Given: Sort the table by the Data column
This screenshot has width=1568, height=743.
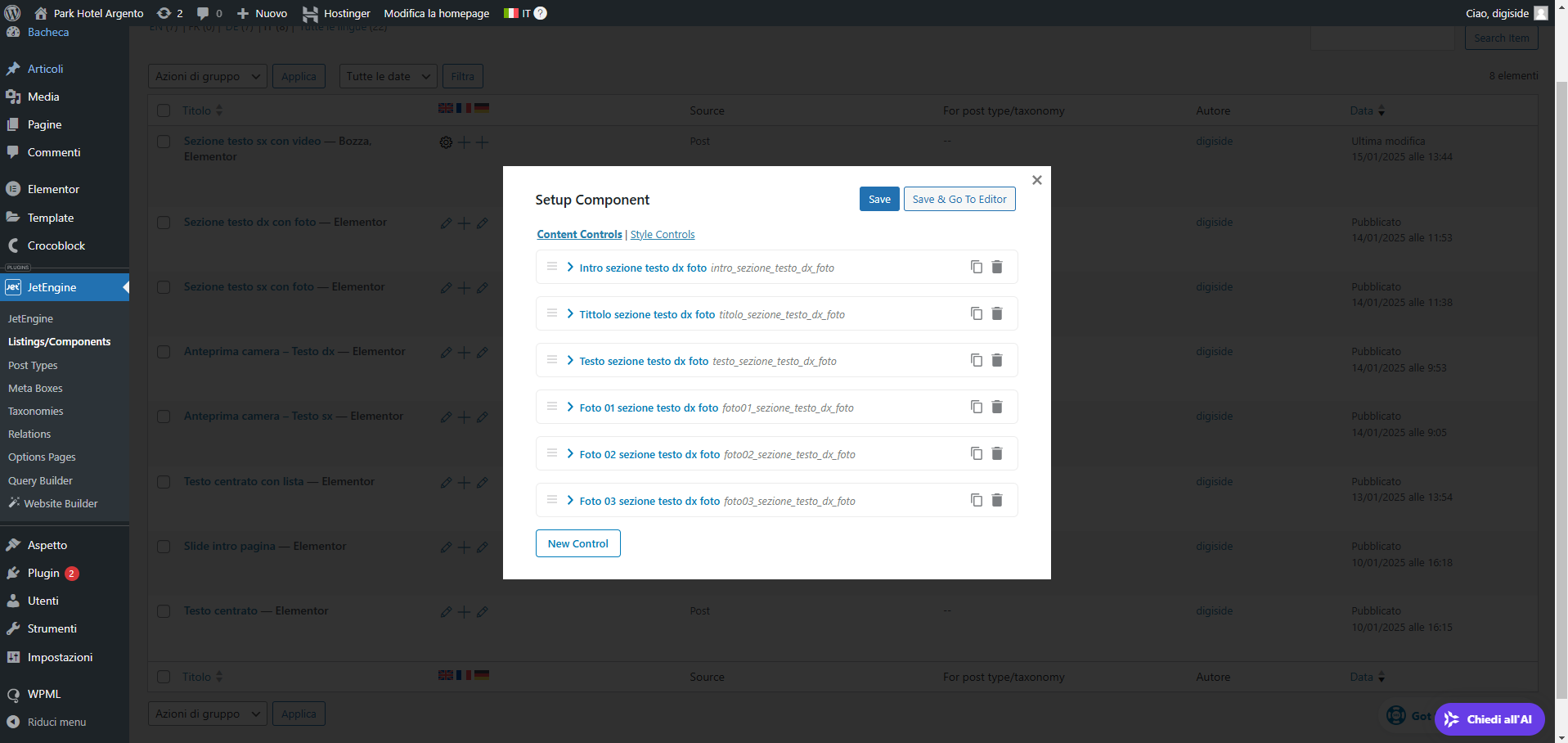Looking at the screenshot, I should 1367,110.
